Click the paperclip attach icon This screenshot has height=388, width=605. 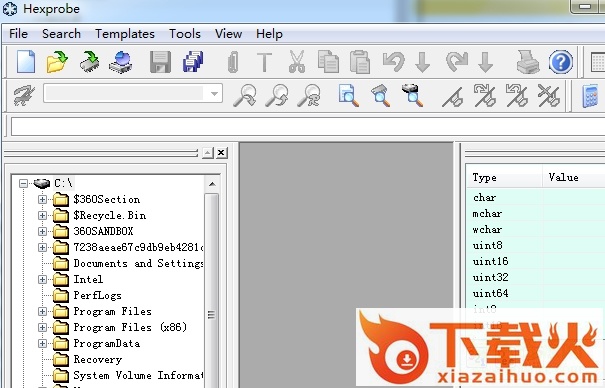point(233,62)
